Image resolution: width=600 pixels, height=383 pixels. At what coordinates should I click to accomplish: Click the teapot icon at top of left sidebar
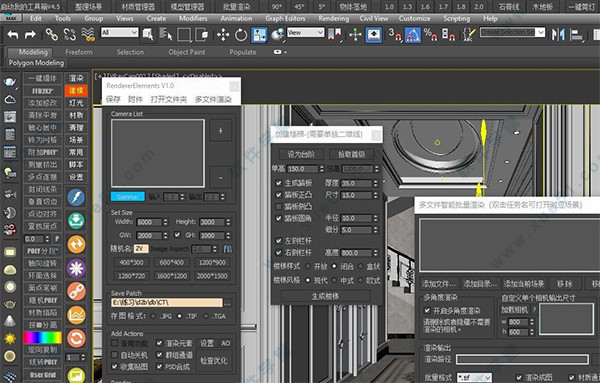coord(10,81)
